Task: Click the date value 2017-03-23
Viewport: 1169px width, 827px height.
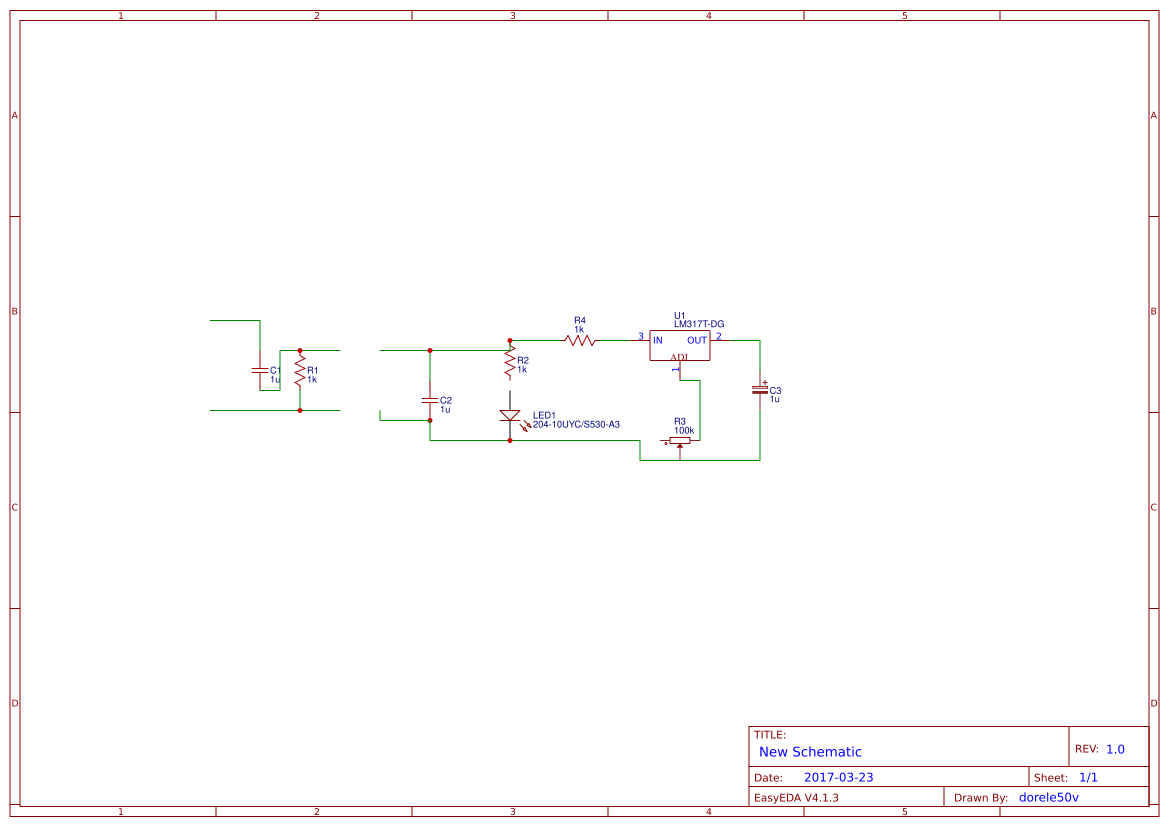Action: click(x=838, y=777)
